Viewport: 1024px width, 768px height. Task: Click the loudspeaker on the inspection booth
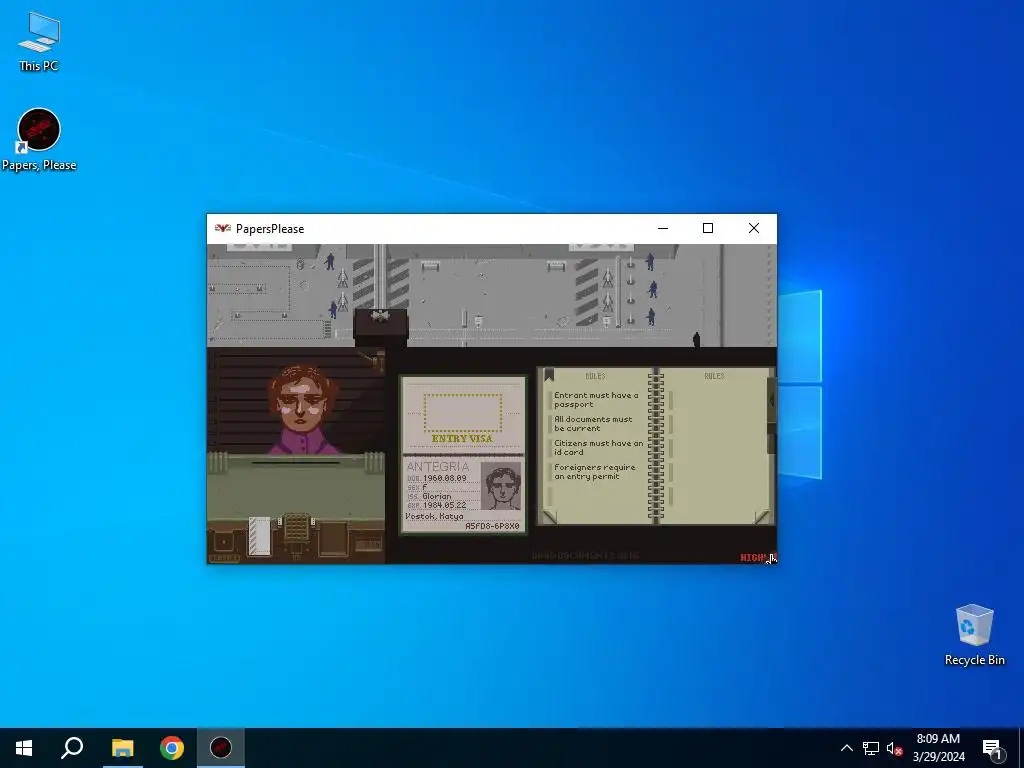pos(380,317)
